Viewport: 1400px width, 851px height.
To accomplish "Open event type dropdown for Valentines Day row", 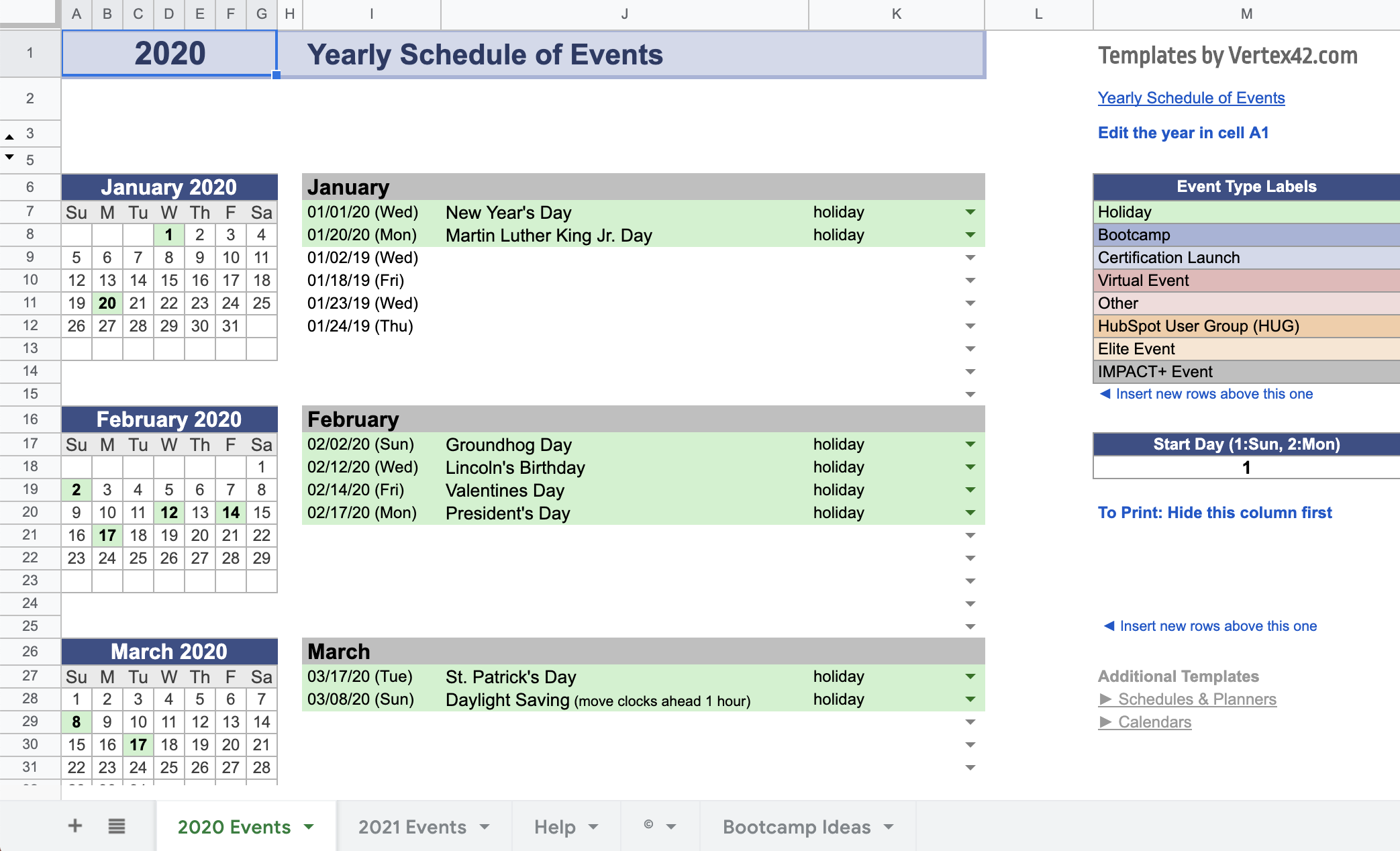I will [970, 490].
